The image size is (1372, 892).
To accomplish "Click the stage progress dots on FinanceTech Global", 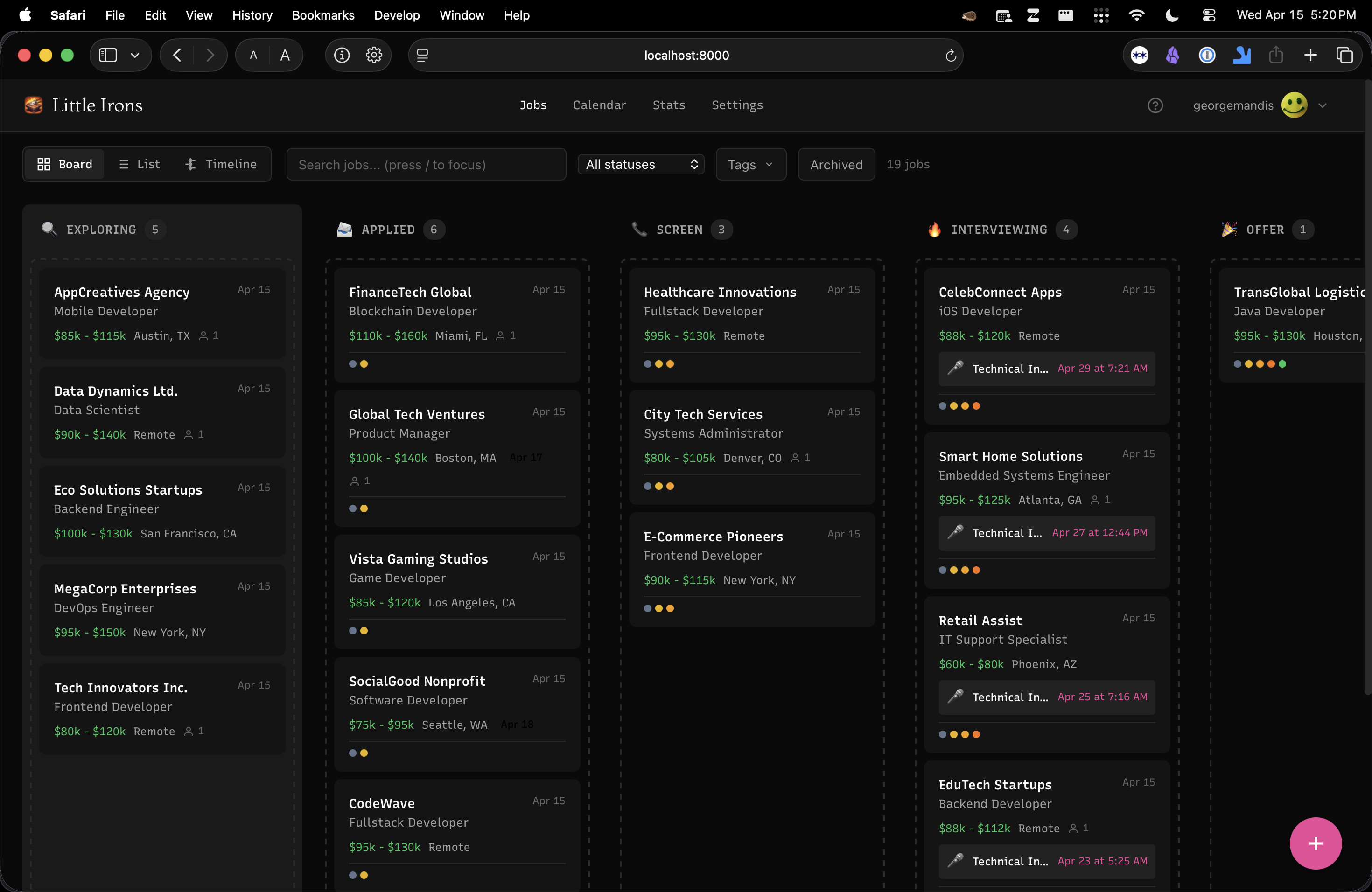I will (358, 363).
